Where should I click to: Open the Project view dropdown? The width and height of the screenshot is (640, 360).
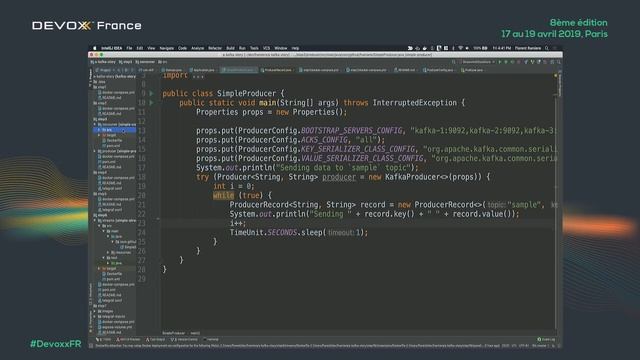(105, 70)
